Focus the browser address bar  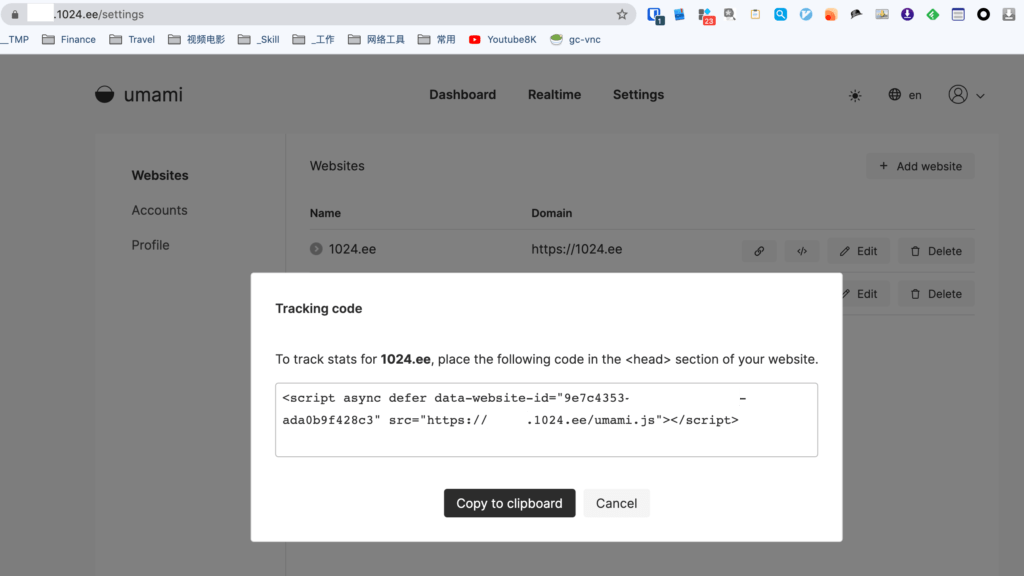(x=318, y=14)
